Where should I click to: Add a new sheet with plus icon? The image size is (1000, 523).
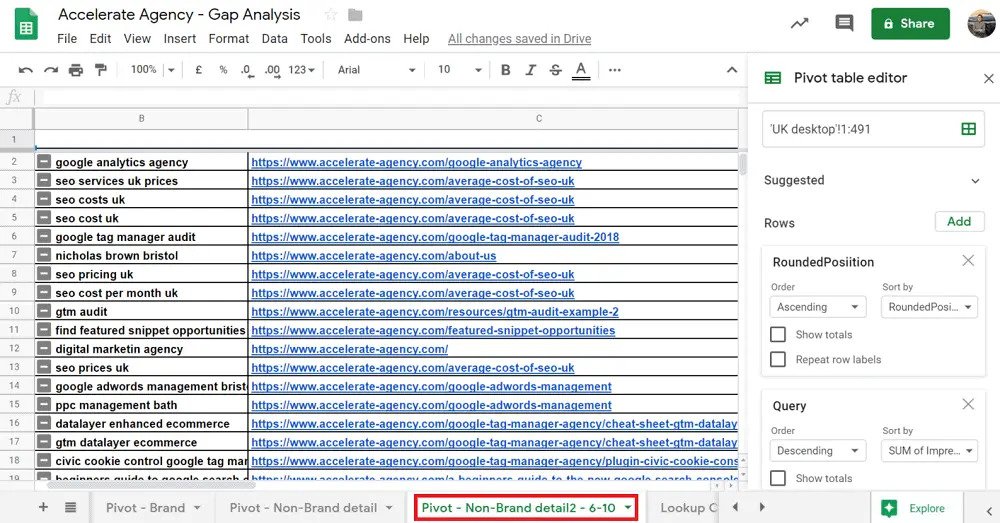pos(43,508)
